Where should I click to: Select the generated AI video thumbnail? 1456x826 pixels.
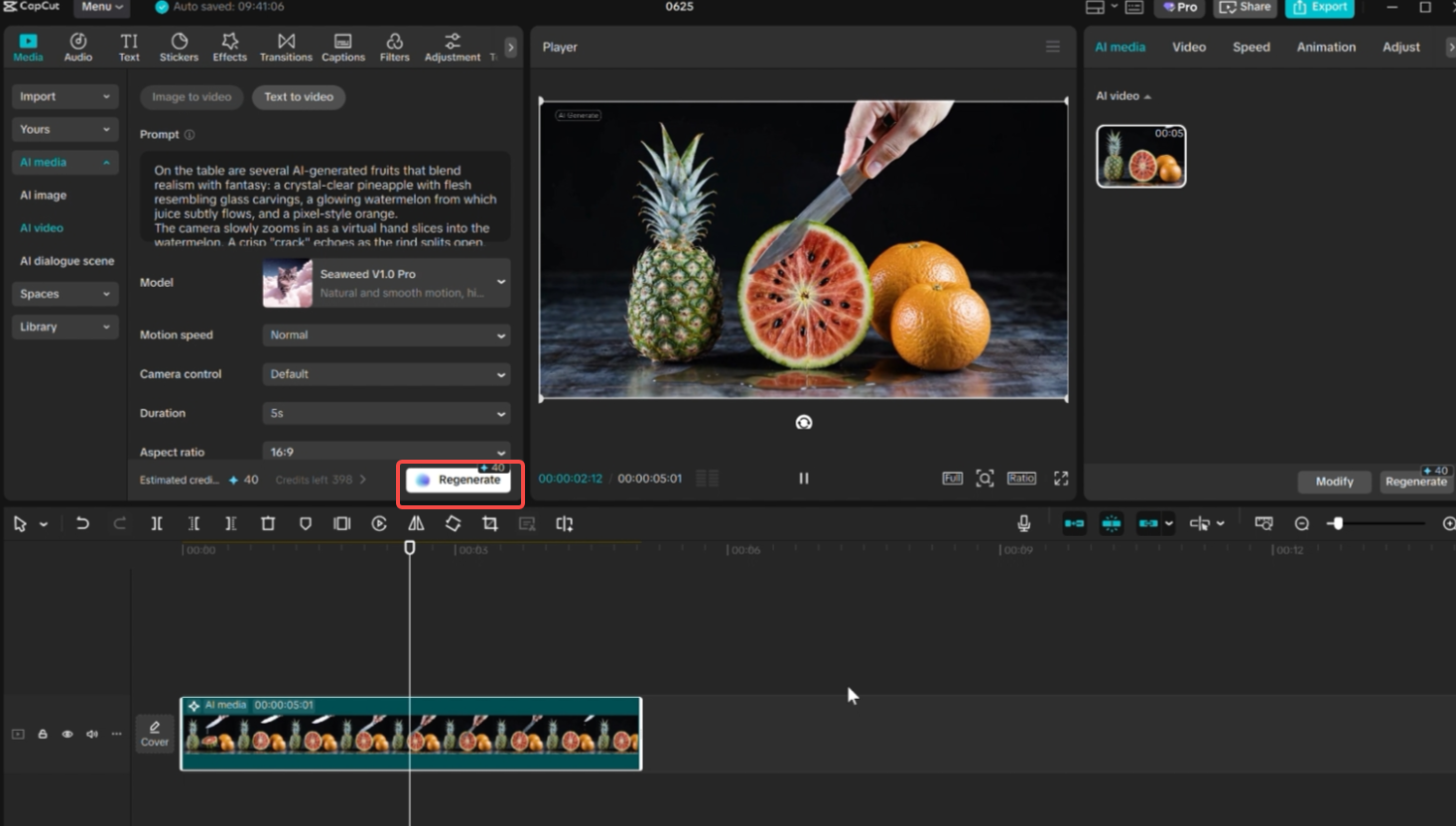pyautogui.click(x=1140, y=156)
